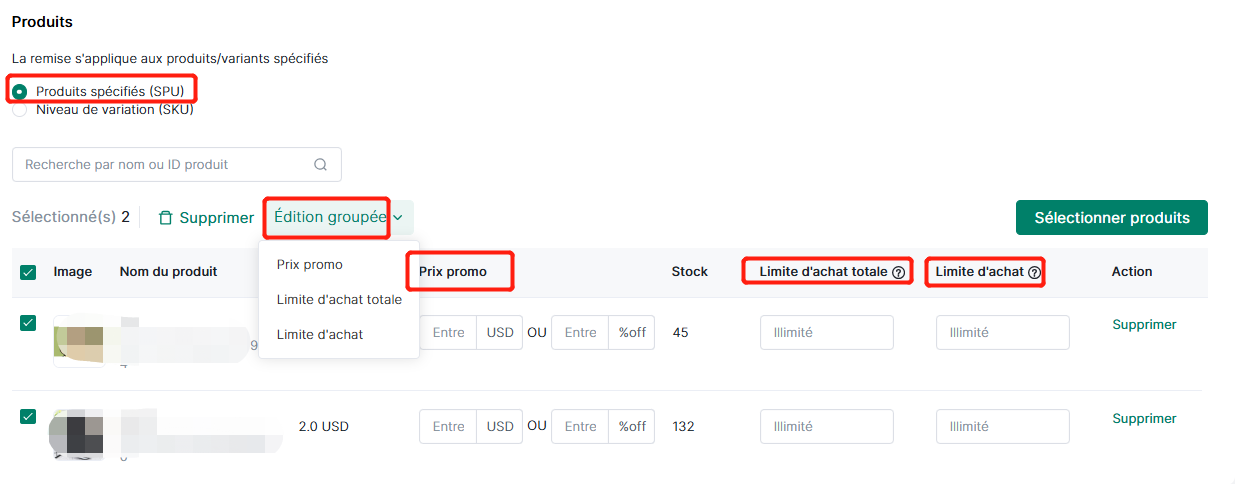This screenshot has height=484, width=1235.
Task: Toggle the select-all checkbox in table header
Action: tap(28, 272)
